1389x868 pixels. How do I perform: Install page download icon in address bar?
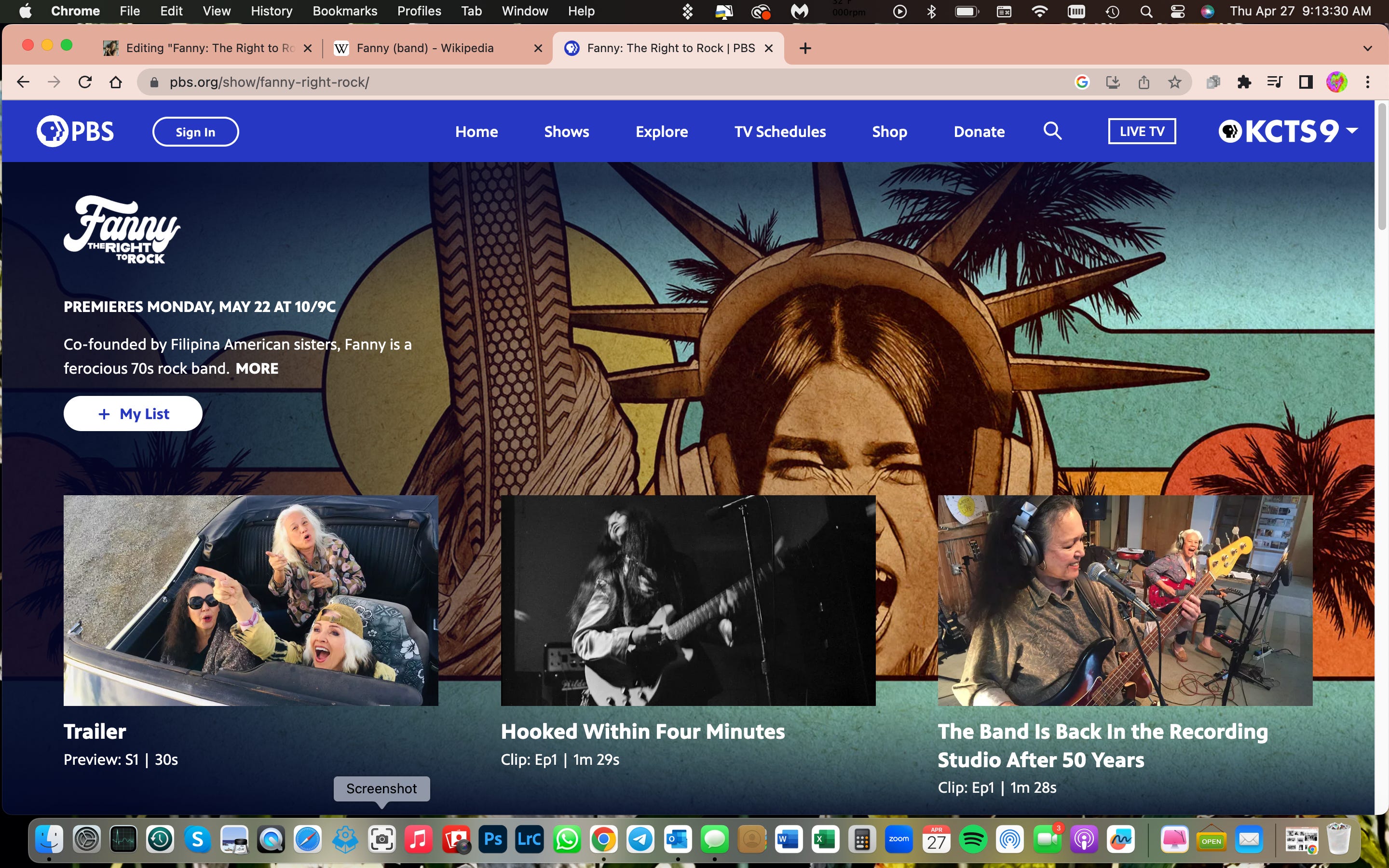[1113, 82]
